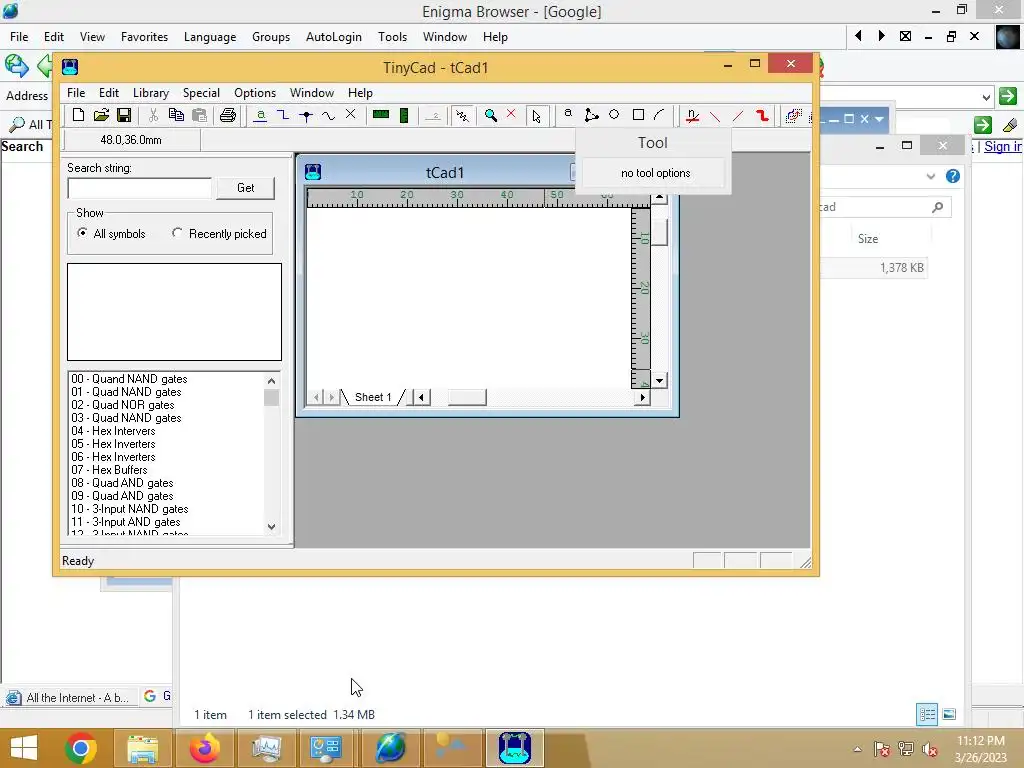Select the vertical green ruler tool
Image resolution: width=1024 pixels, height=768 pixels.
(x=404, y=116)
